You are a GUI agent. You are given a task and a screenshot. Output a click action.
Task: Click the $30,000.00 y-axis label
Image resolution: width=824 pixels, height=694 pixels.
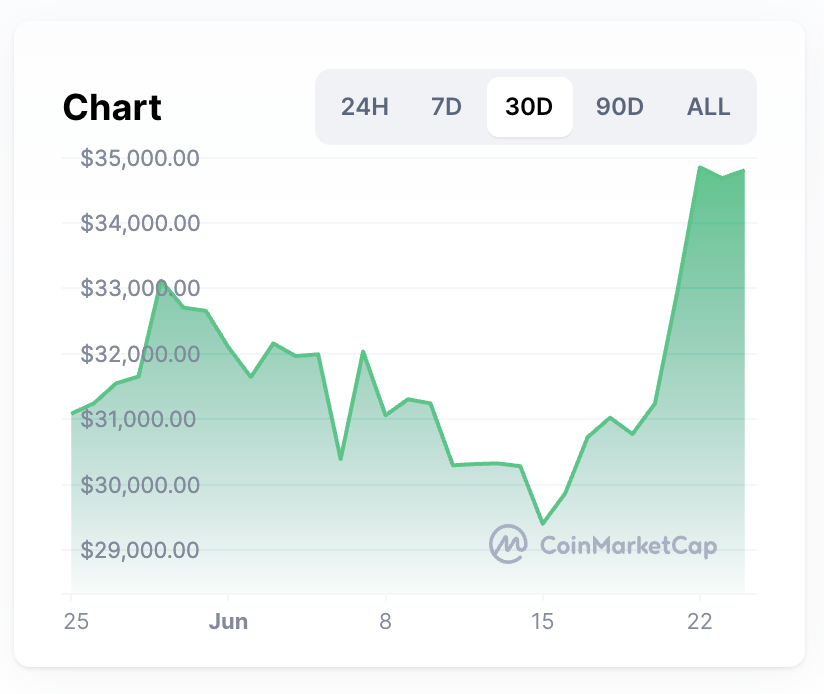140,485
